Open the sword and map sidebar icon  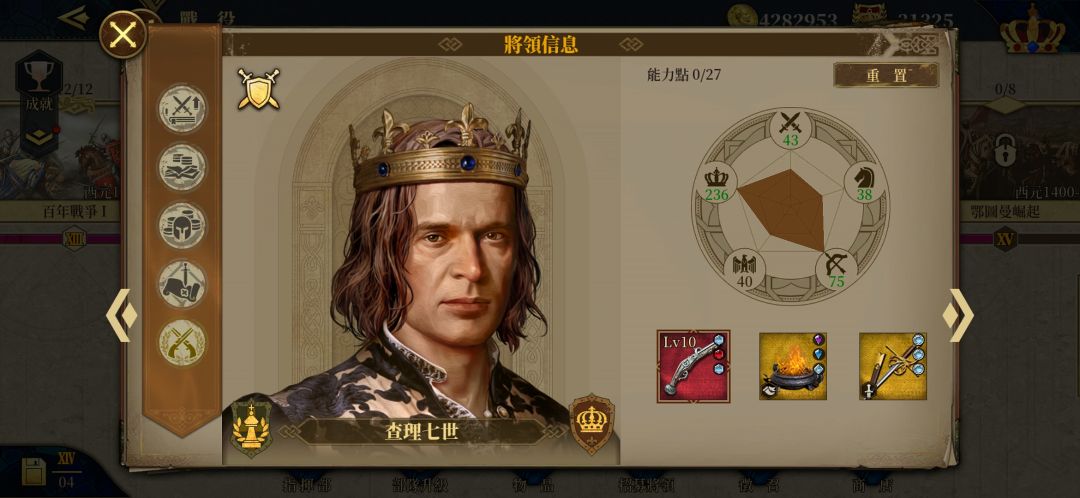click(x=183, y=284)
